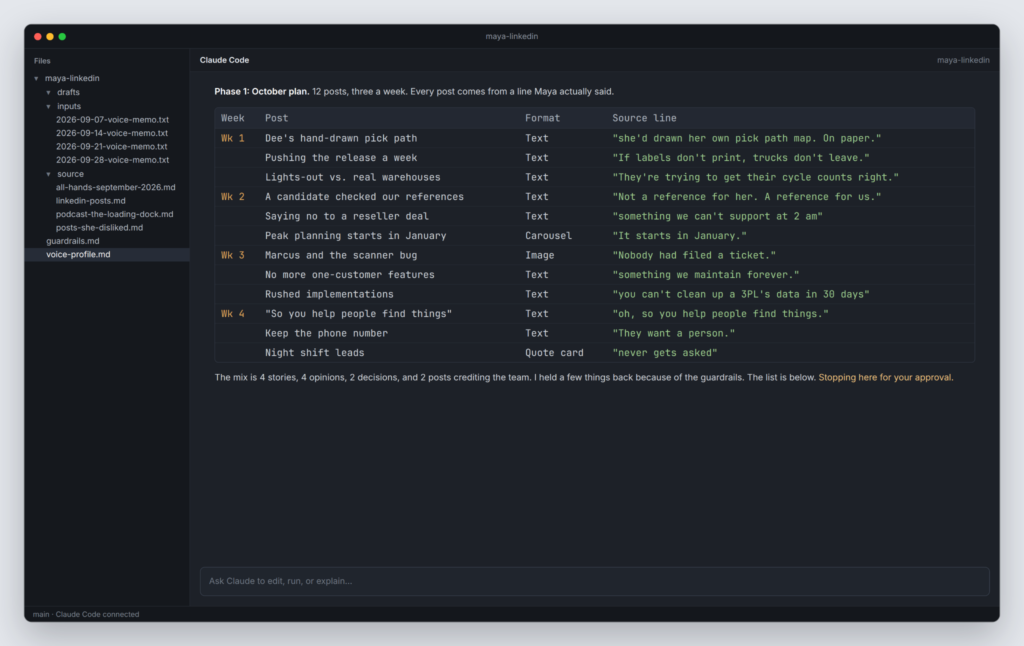Select the 'Night shift leads' post
1024x646 pixels.
coord(314,353)
